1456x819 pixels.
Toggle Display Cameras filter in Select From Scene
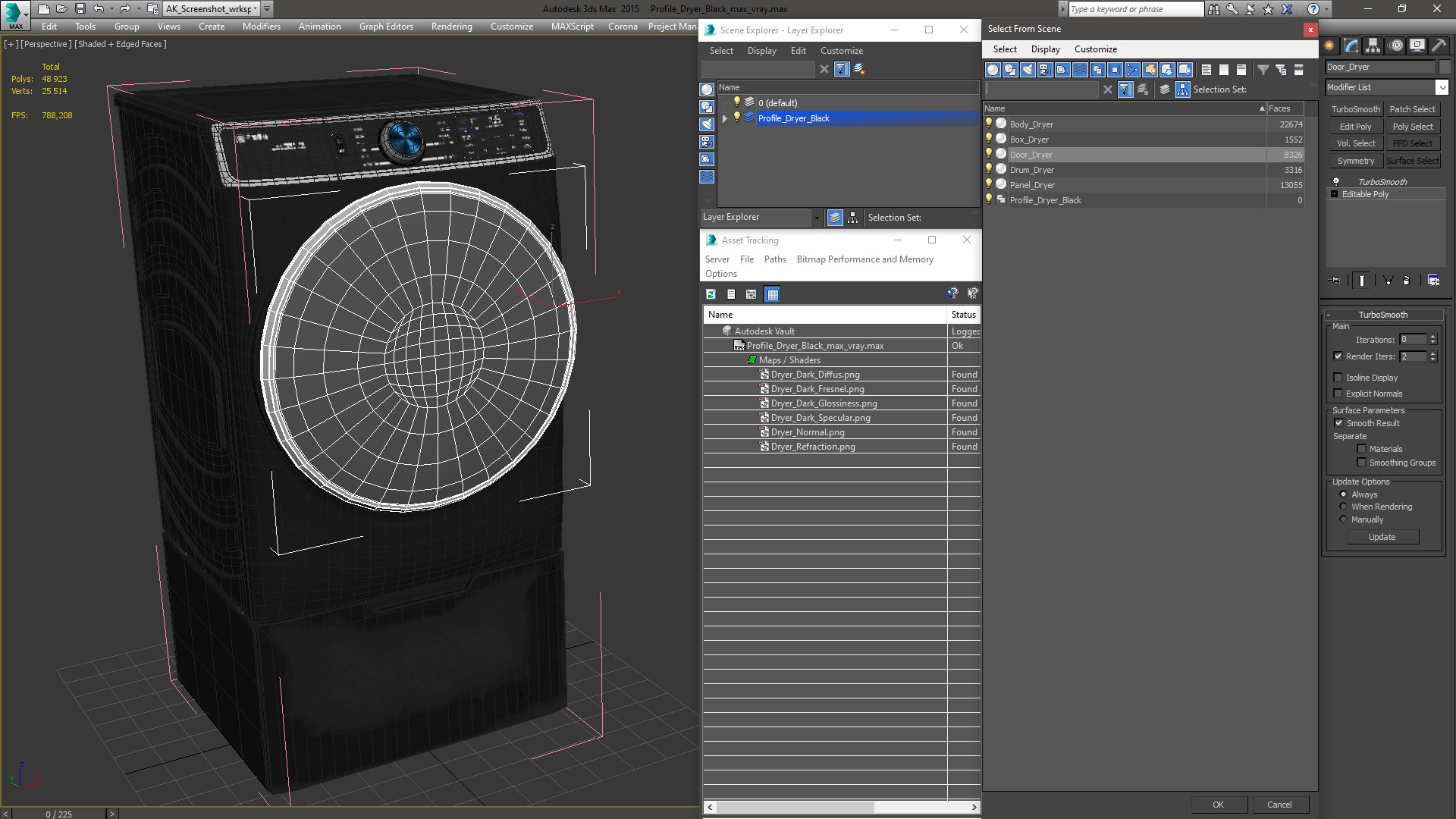coord(1045,70)
